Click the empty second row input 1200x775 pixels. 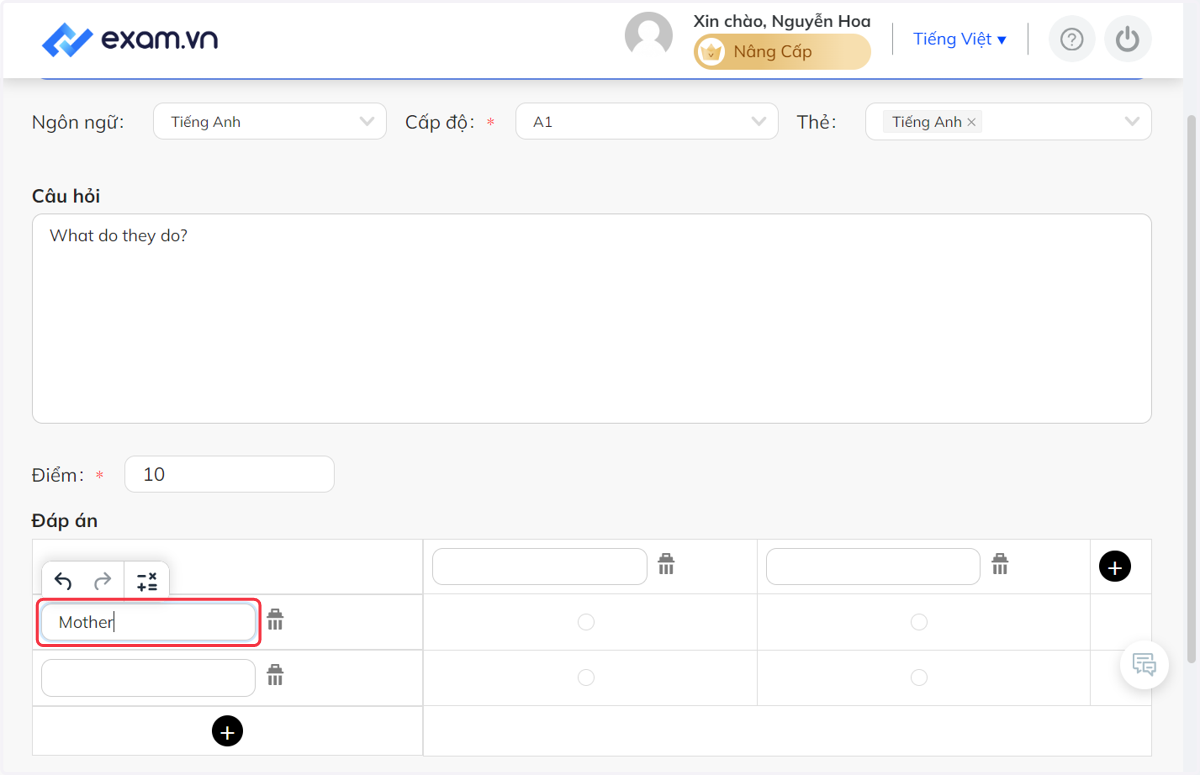coord(148,677)
